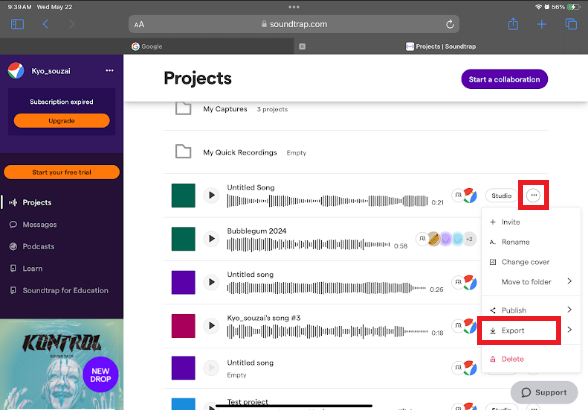Close the Google tab
The height and width of the screenshot is (410, 588).
(x=302, y=47)
